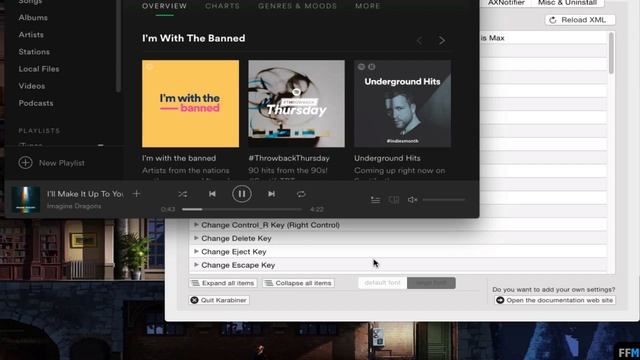Go to Stations in sidebar
640x360 pixels.
coord(34,52)
